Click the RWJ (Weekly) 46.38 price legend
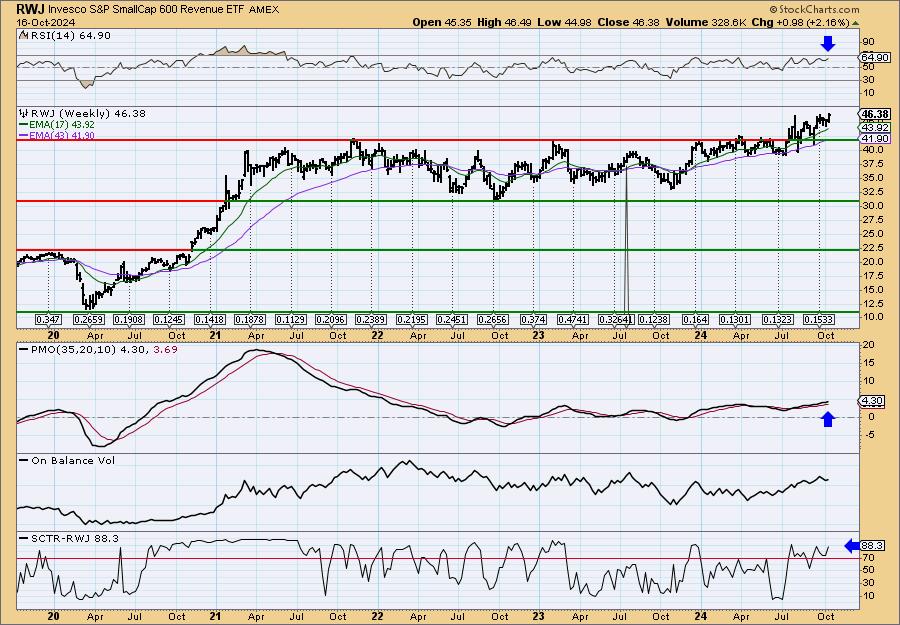Image resolution: width=900 pixels, height=625 pixels. [x=83, y=114]
